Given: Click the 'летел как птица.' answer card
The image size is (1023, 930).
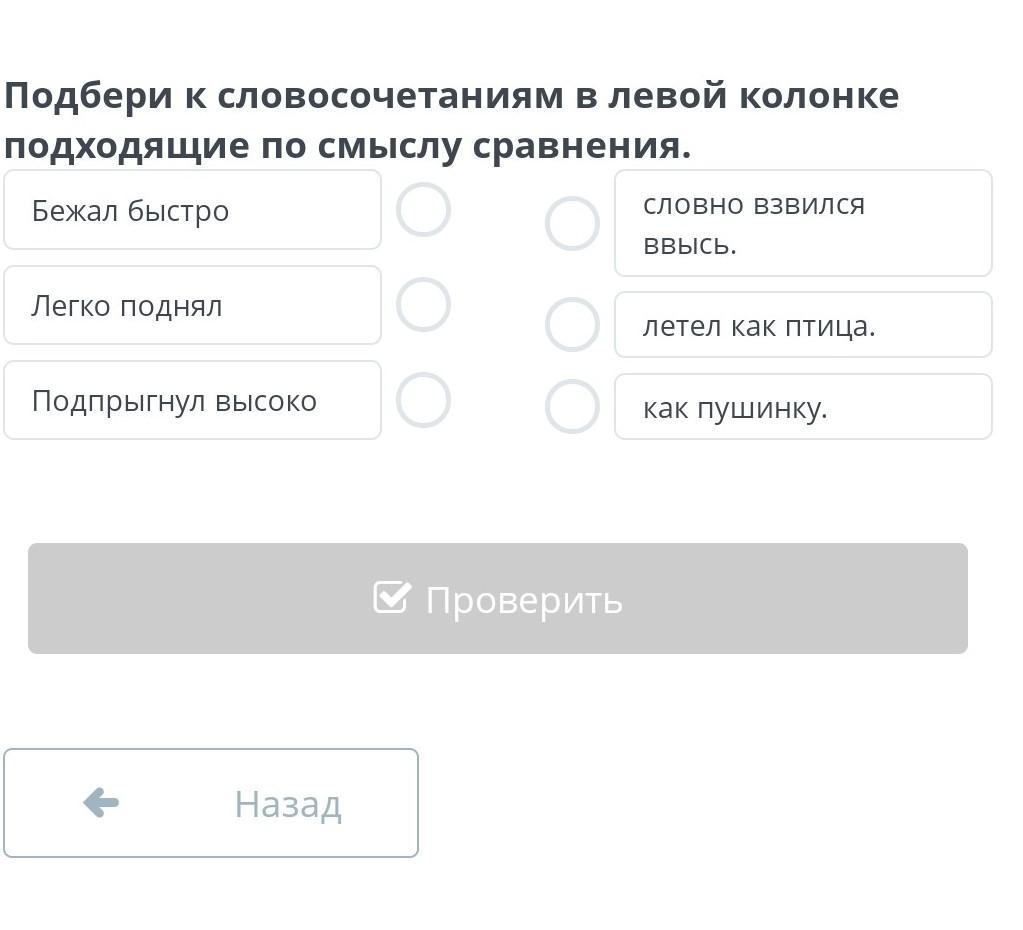Looking at the screenshot, I should (x=803, y=325).
